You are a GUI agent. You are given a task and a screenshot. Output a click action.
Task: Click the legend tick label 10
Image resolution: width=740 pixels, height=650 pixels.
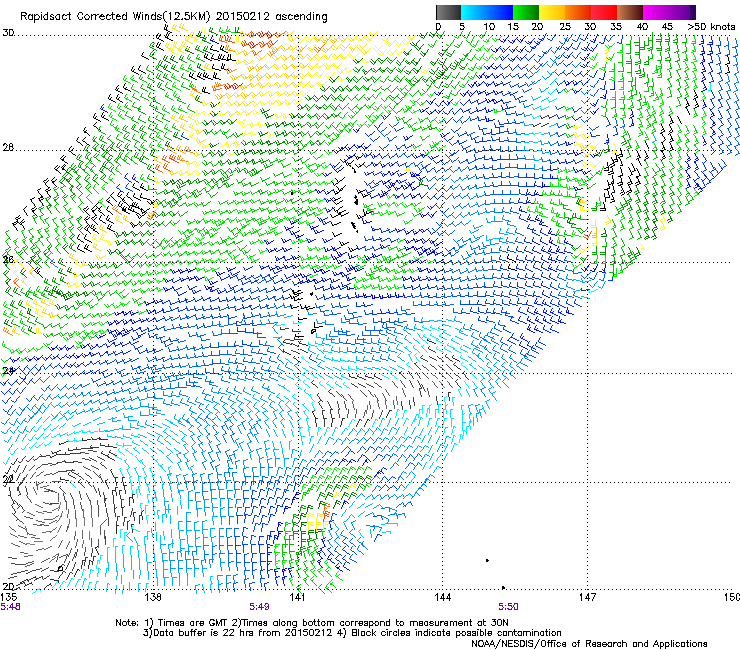489,27
